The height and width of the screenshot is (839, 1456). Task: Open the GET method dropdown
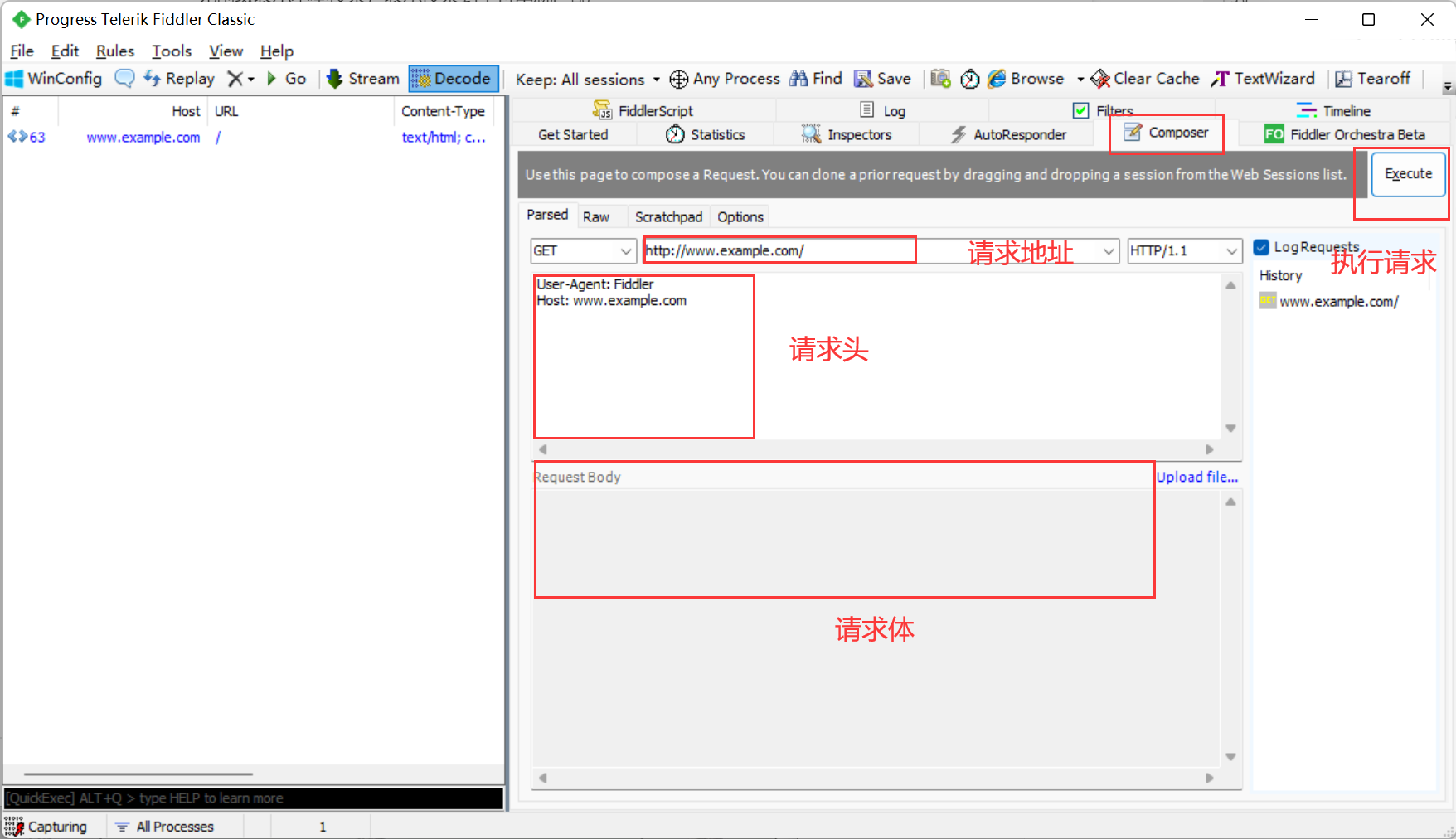583,250
